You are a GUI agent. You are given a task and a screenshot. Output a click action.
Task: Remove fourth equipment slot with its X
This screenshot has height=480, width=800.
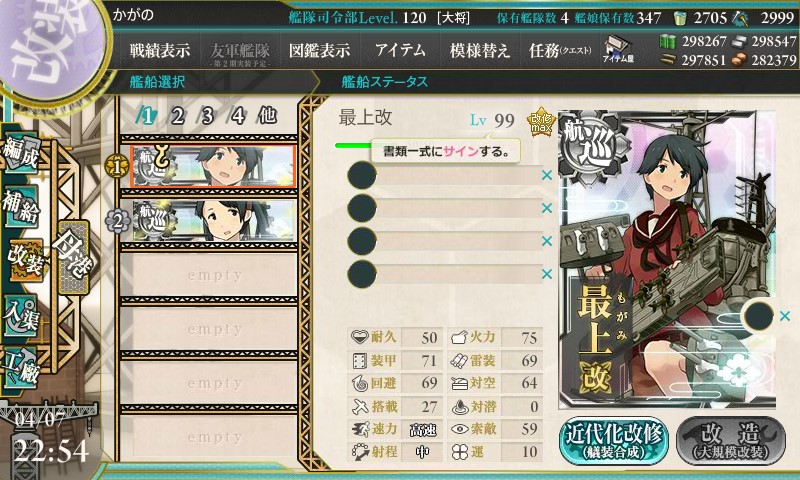pyautogui.click(x=547, y=274)
